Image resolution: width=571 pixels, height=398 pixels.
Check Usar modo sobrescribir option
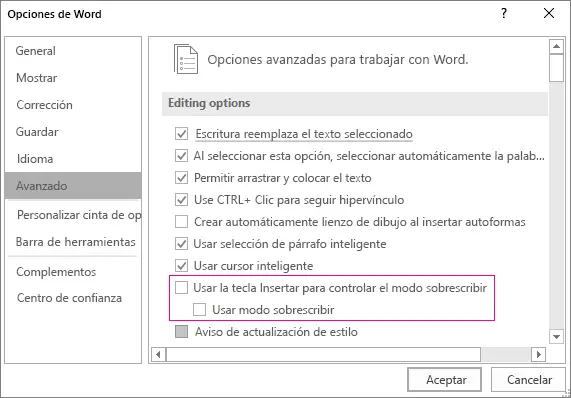(x=199, y=310)
